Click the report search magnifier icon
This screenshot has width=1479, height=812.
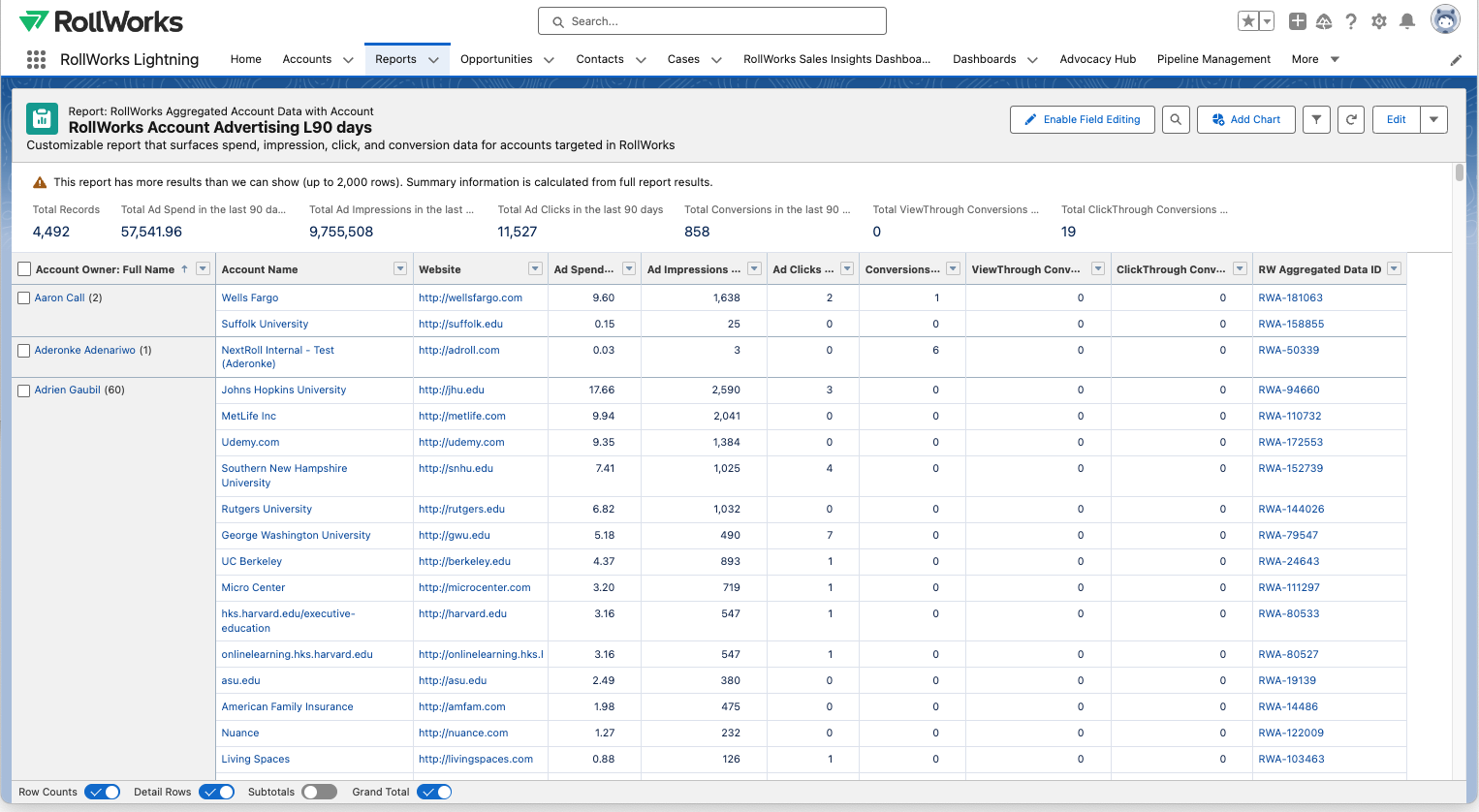coord(1176,119)
